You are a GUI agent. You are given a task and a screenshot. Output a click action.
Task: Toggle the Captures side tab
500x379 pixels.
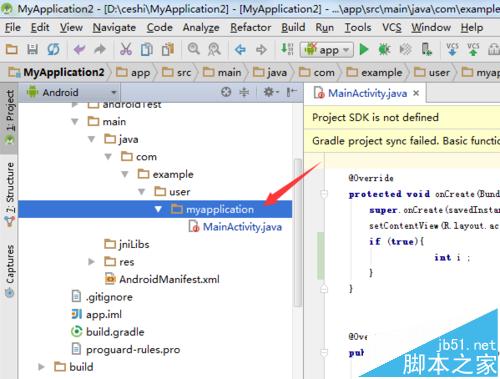point(9,270)
